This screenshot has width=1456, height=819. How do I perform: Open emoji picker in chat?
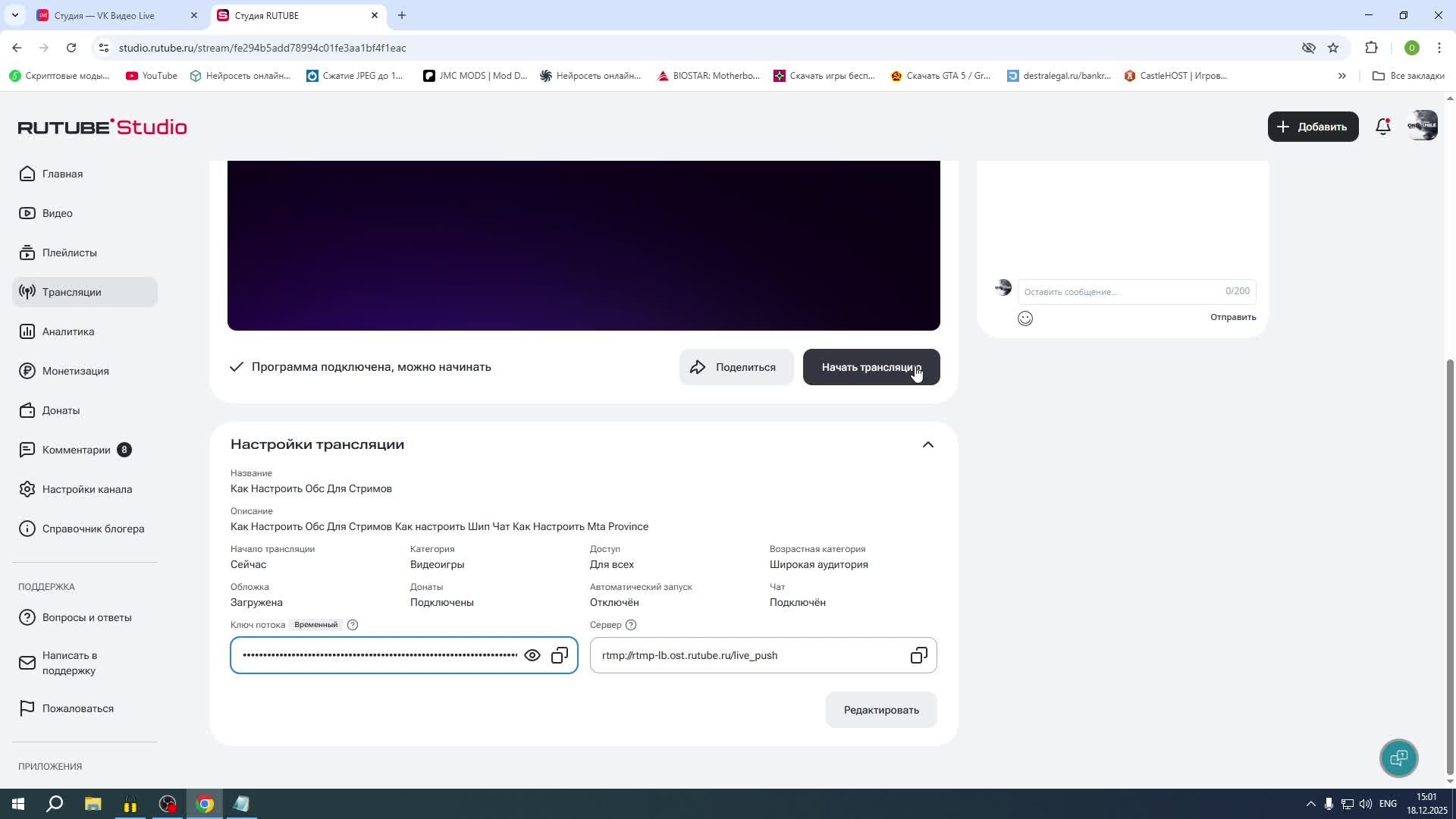pos(1025,318)
